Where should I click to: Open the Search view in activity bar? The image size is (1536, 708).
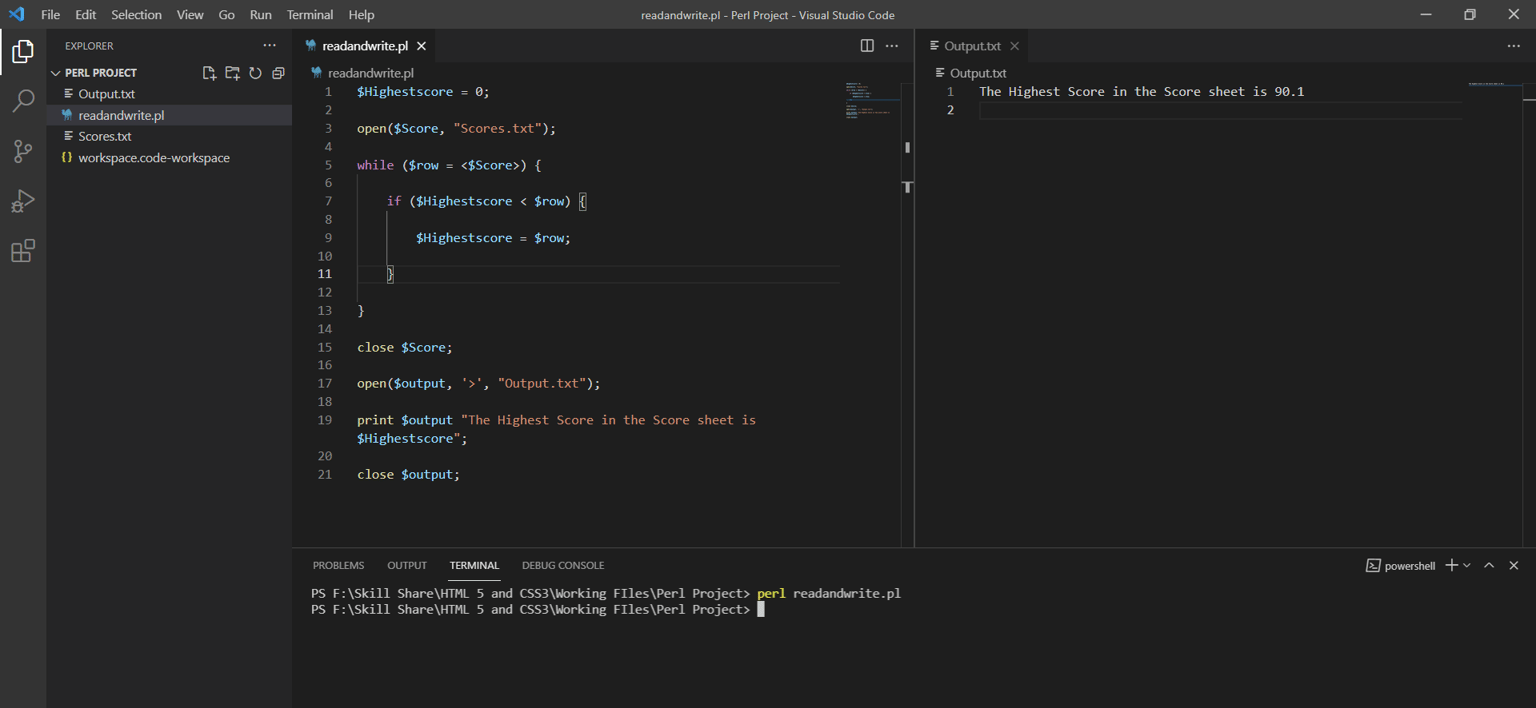[x=23, y=101]
